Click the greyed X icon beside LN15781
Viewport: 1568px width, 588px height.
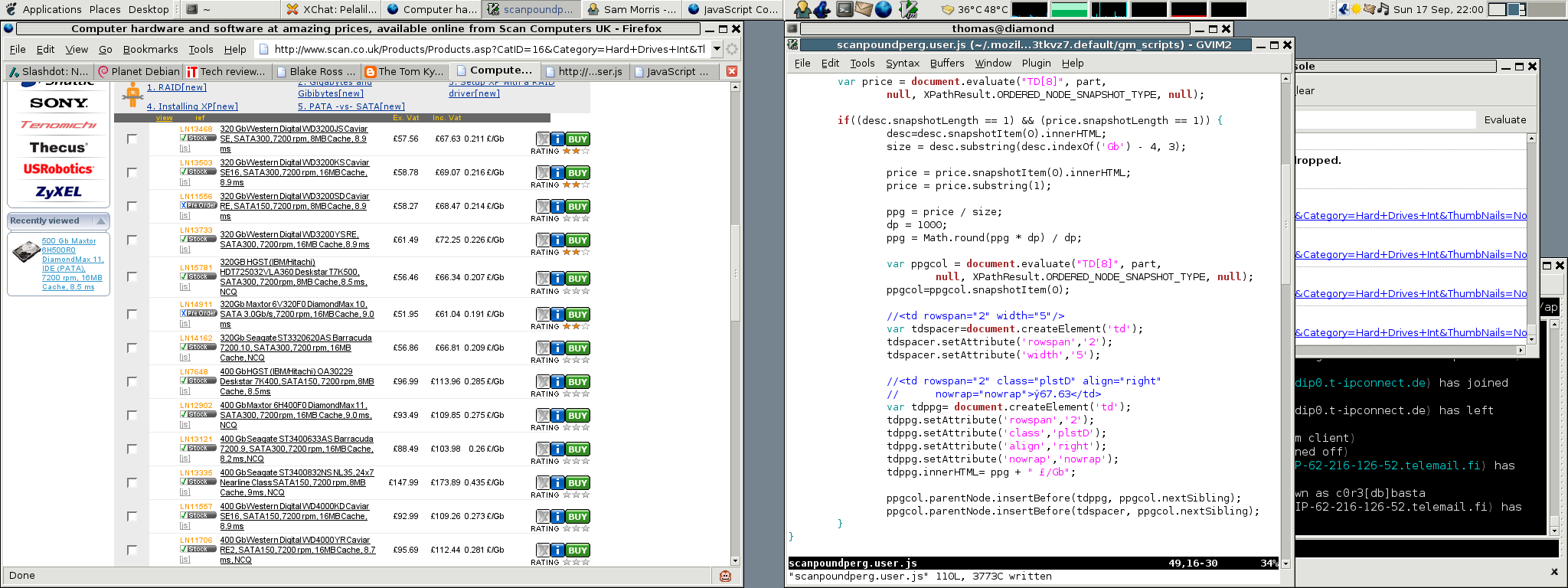pos(543,279)
